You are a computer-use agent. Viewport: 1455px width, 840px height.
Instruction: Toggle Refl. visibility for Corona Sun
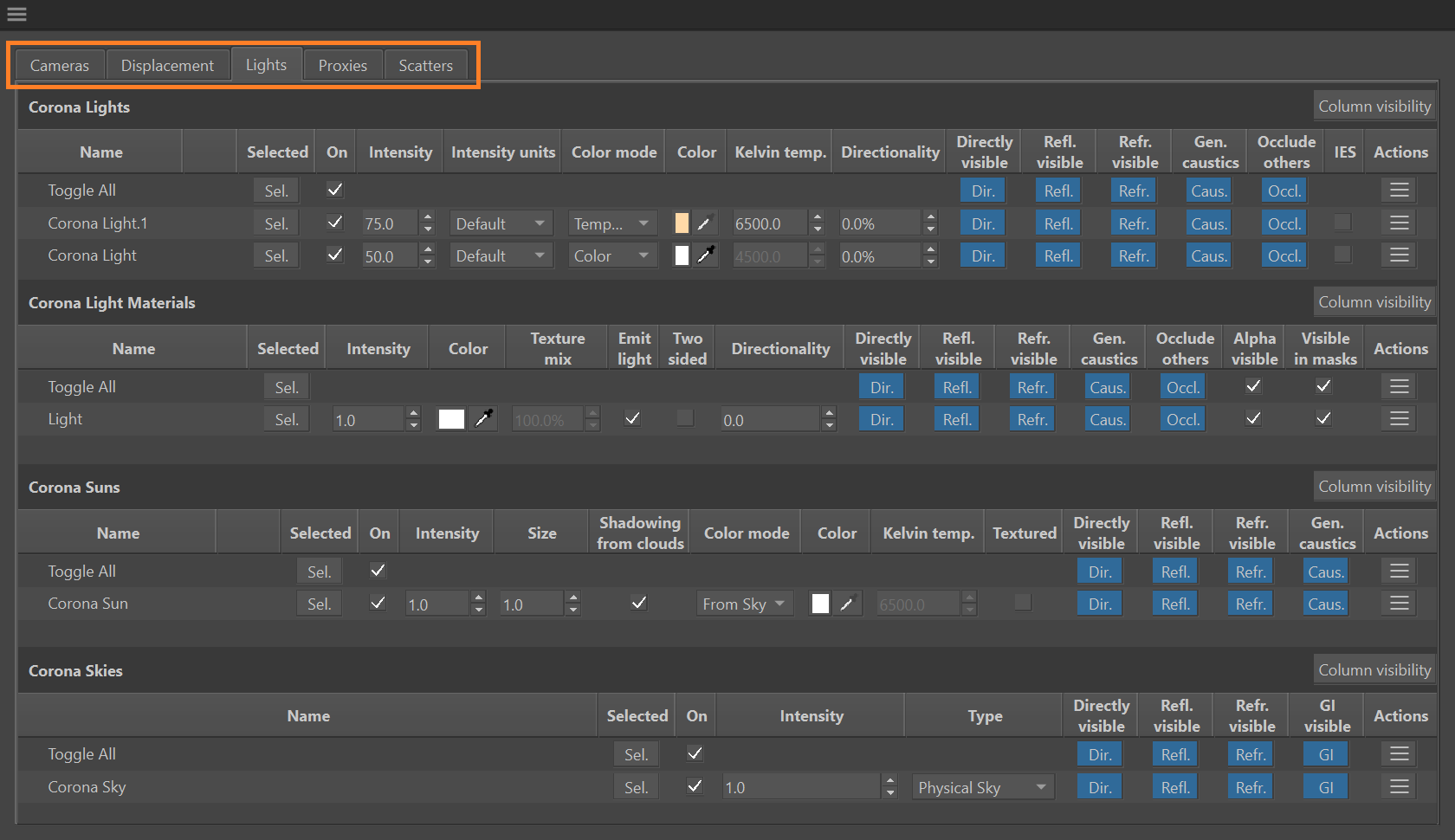[x=1175, y=604]
